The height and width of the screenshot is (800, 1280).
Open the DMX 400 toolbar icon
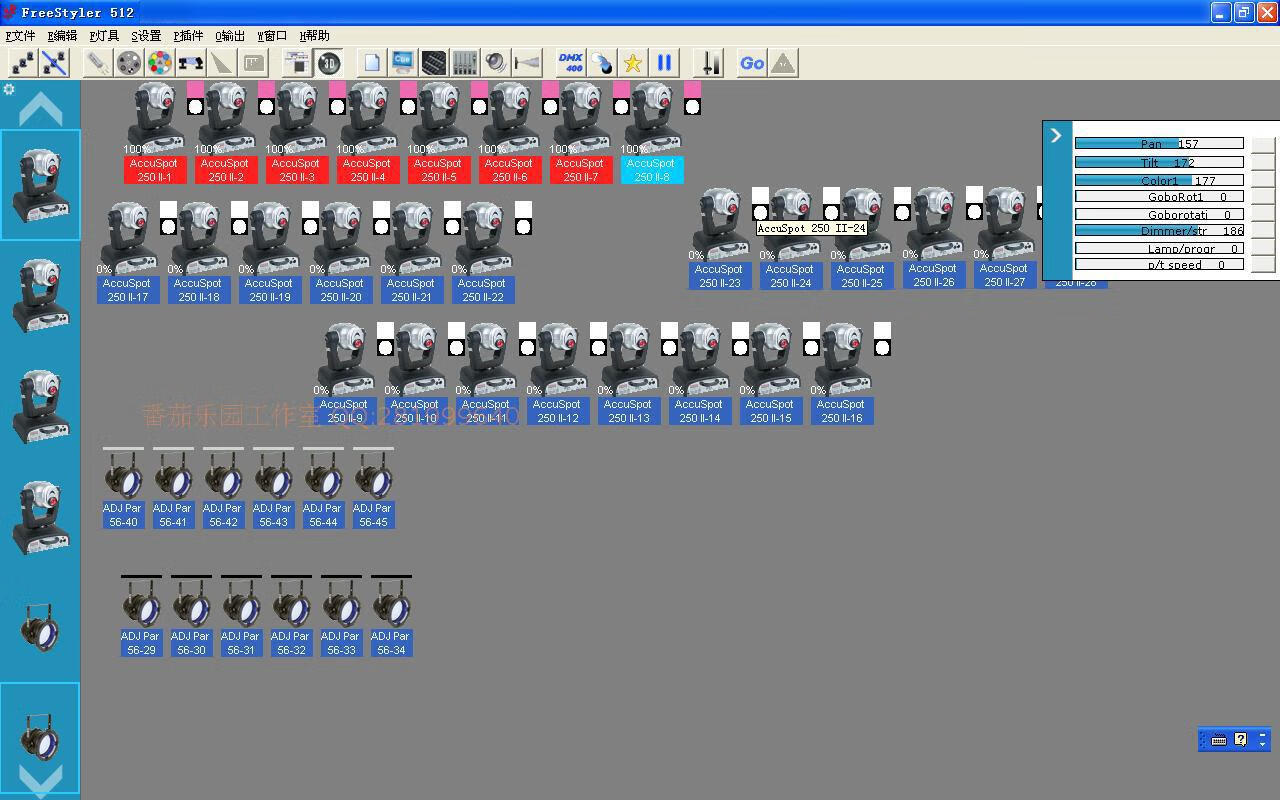(570, 63)
